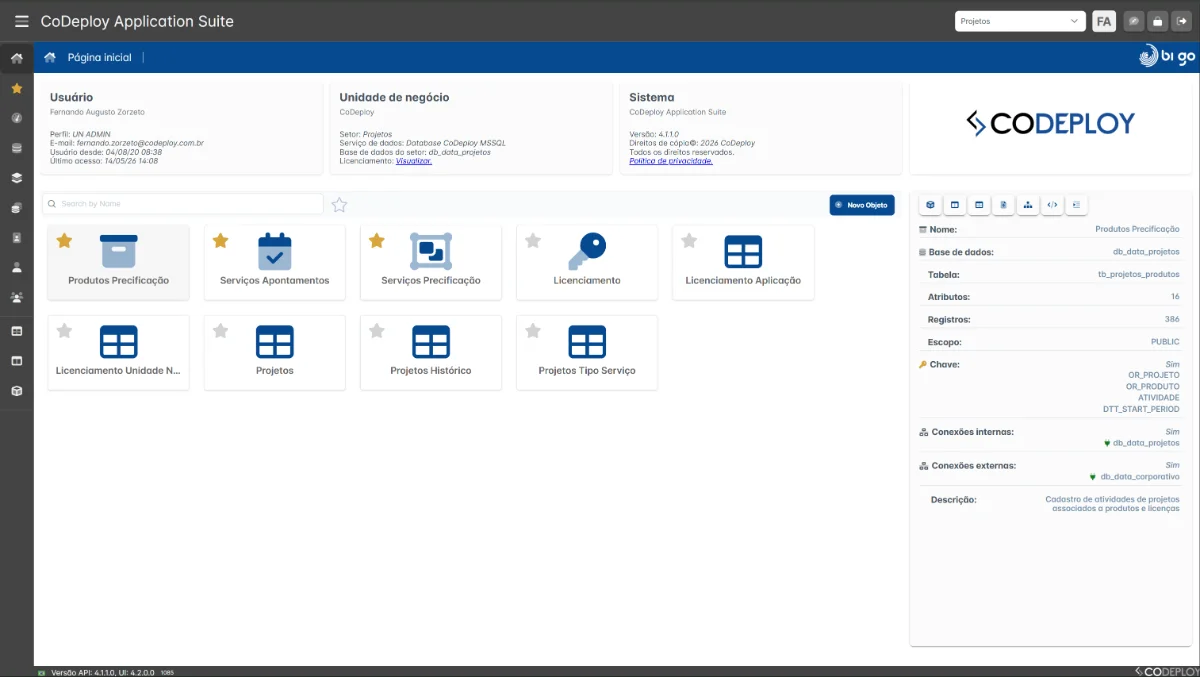Click the key field OR_PROJETO

coord(1154,375)
